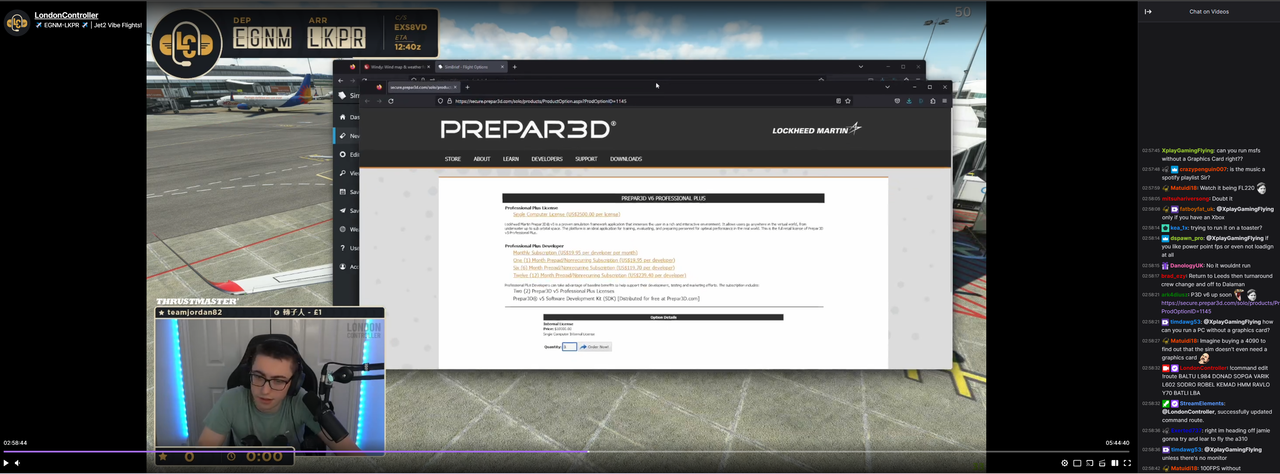The image size is (1280, 474).
Task: Open the LondonController channel name link
Action: coord(66,15)
